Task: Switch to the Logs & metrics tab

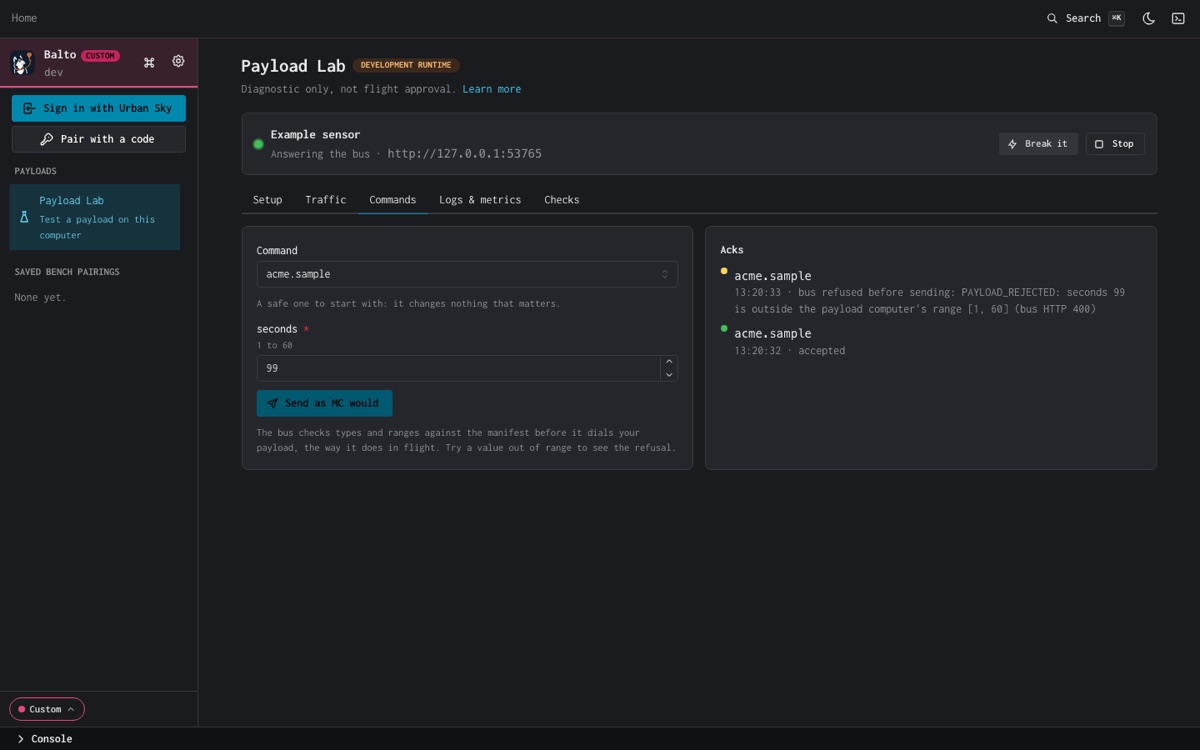Action: tap(480, 200)
